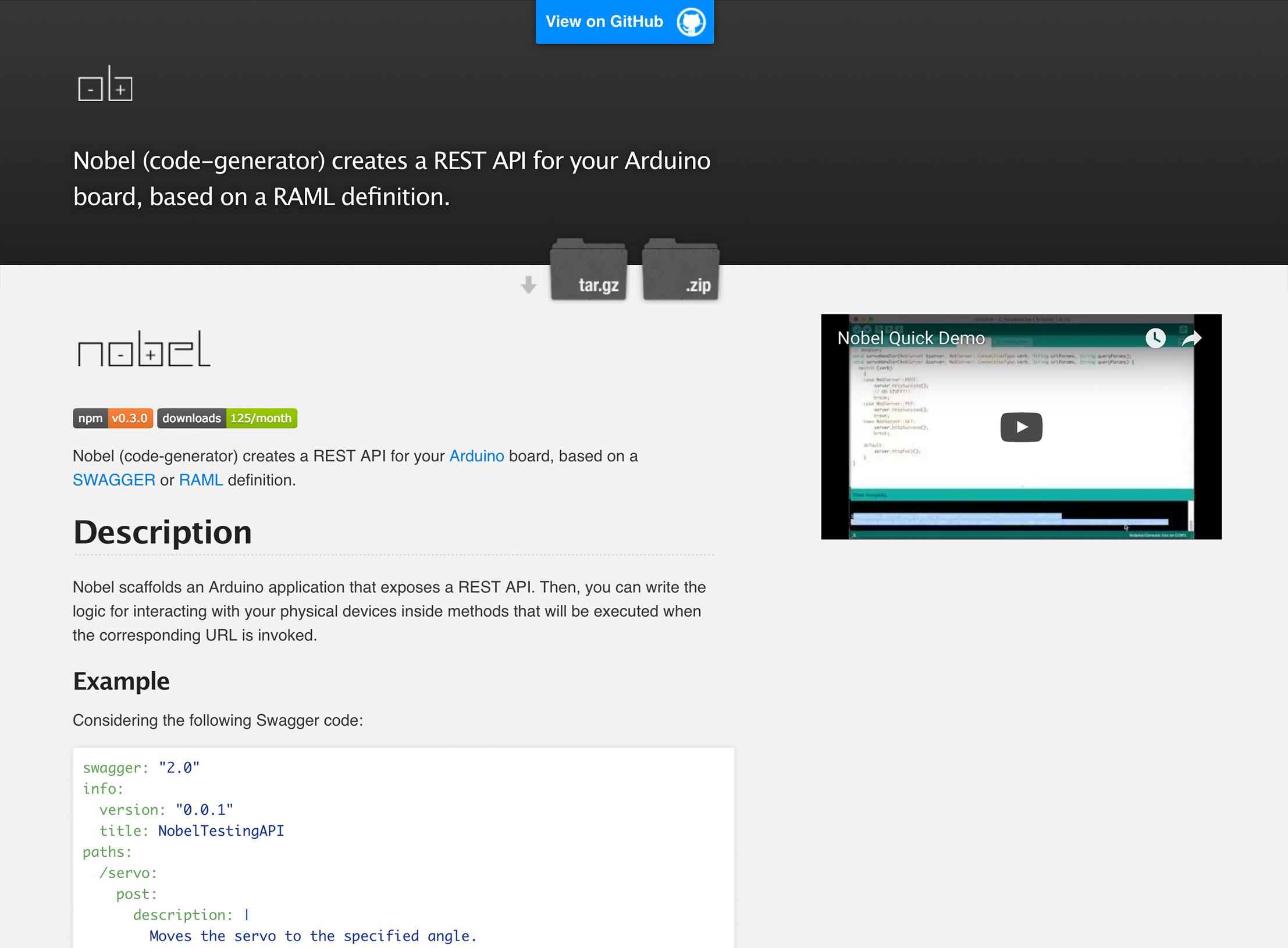Download the .zip folder archive
The height and width of the screenshot is (948, 1288).
click(681, 269)
